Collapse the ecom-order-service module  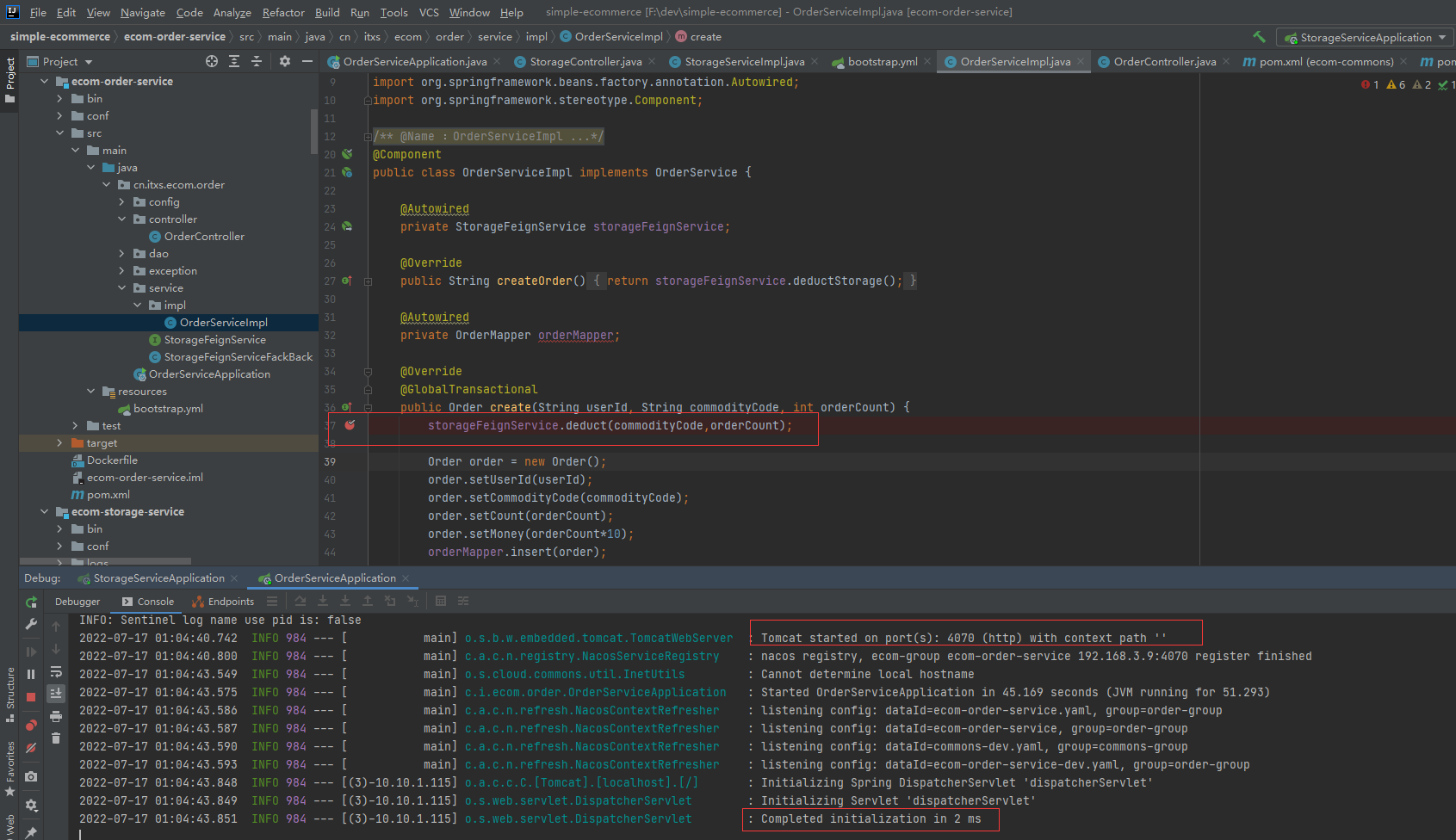pyautogui.click(x=45, y=81)
